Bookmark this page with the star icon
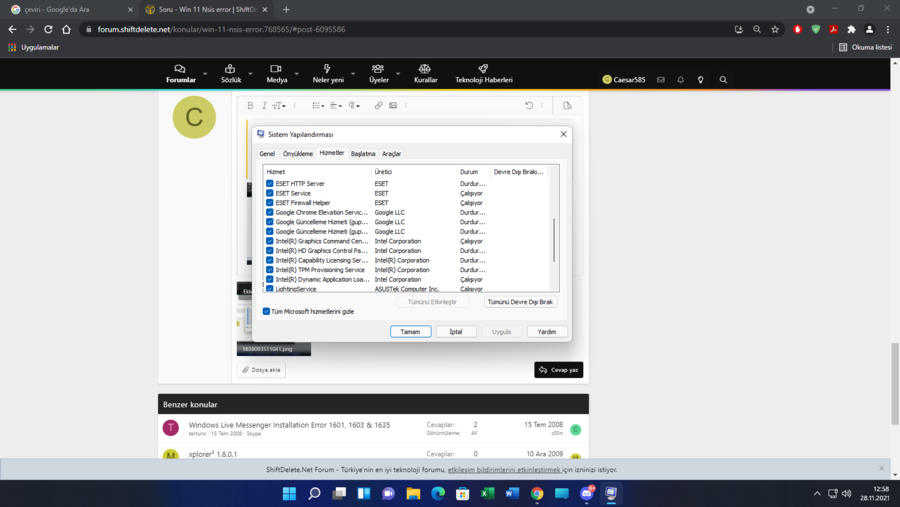 click(775, 29)
